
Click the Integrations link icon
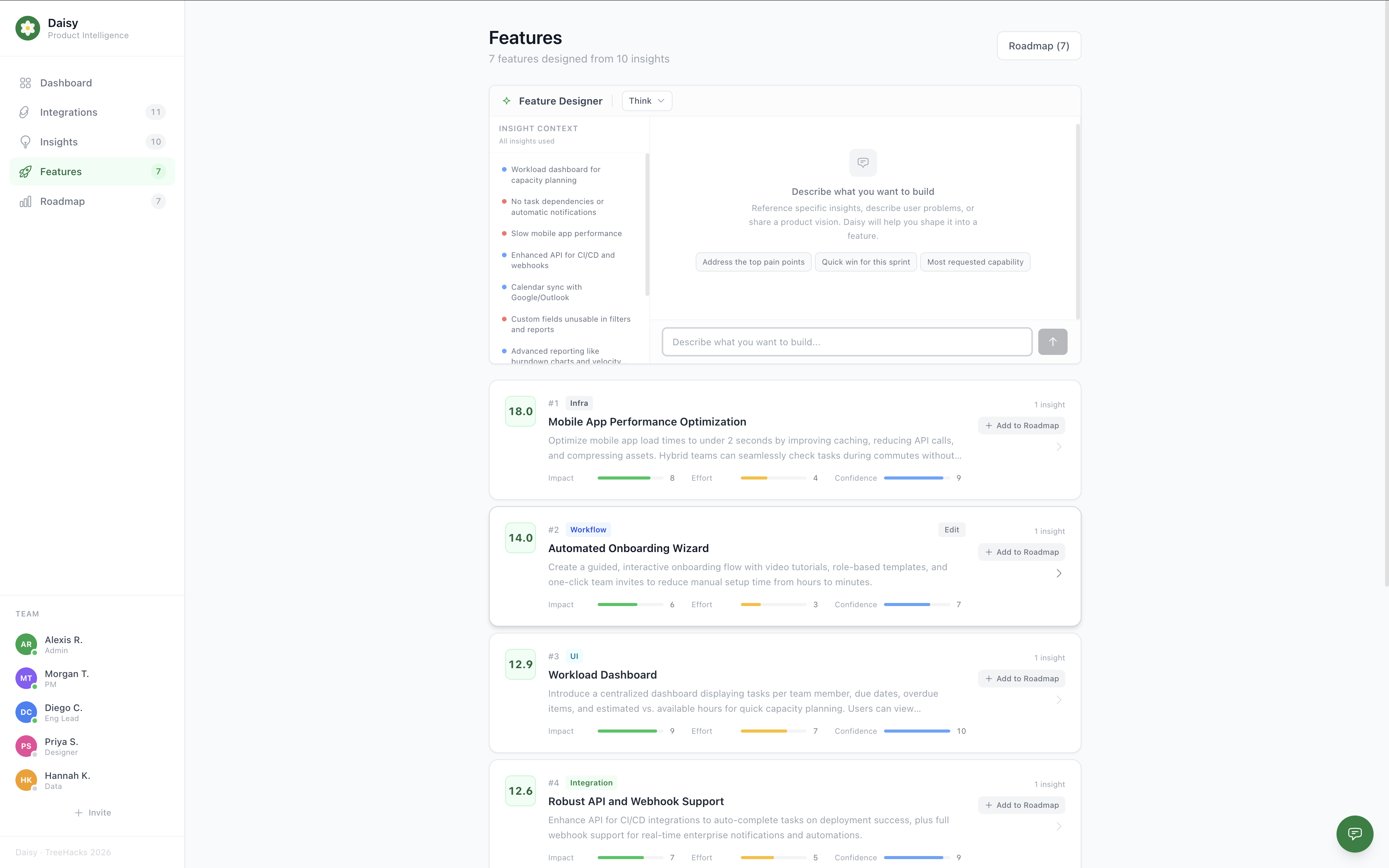[x=25, y=112]
